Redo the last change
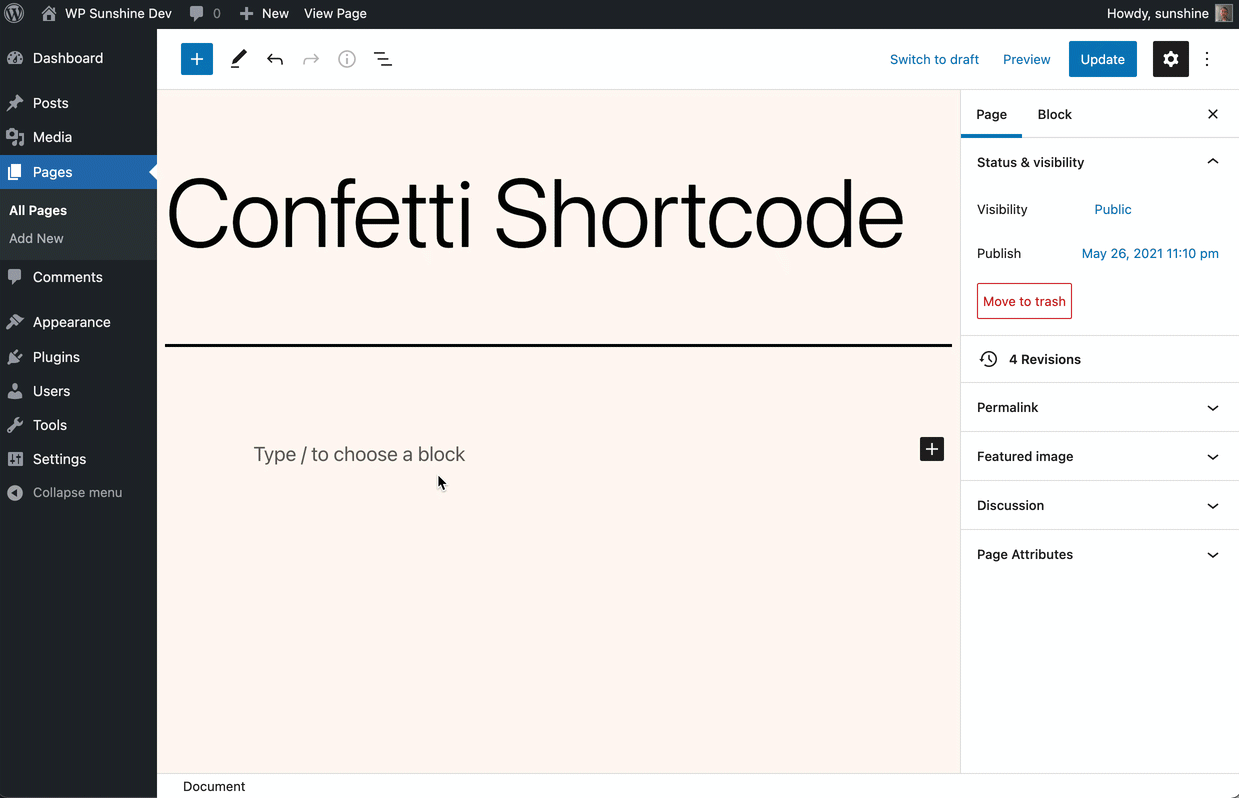Screen dimensions: 1239x798 [311, 59]
